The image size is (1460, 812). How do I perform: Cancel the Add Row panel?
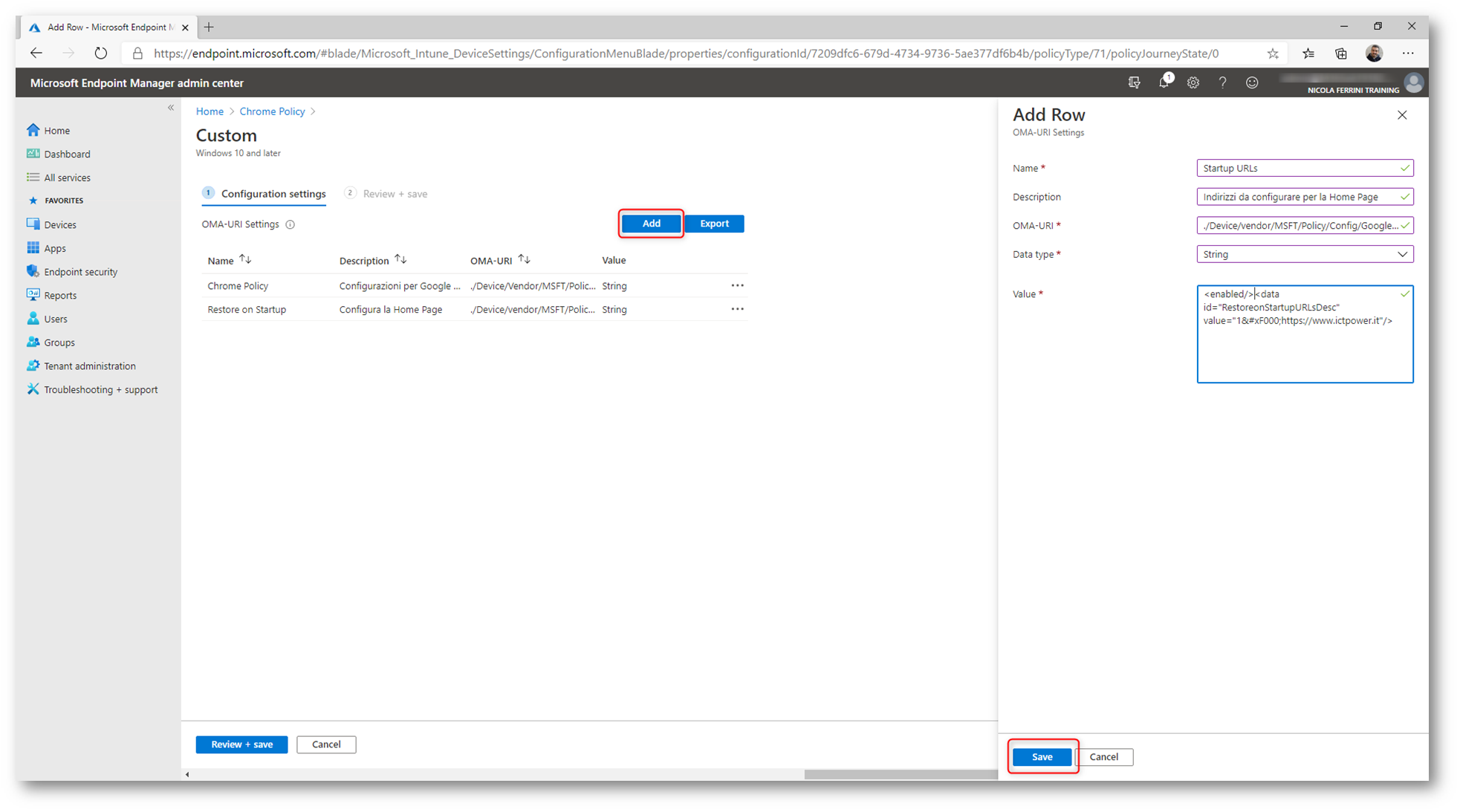[1104, 757]
